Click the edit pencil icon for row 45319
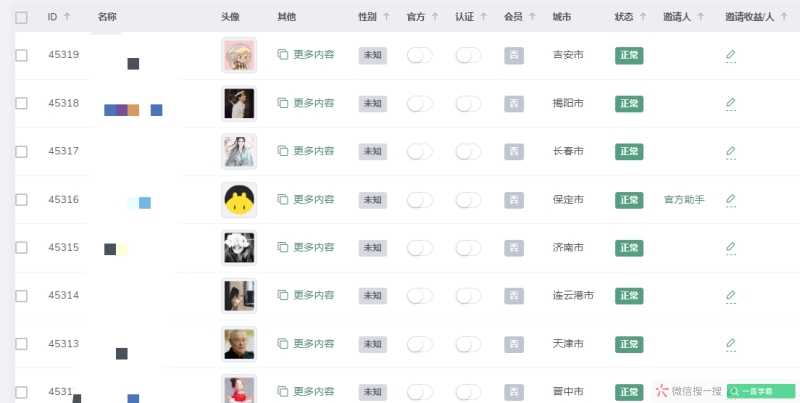This screenshot has width=800, height=403. [x=730, y=55]
